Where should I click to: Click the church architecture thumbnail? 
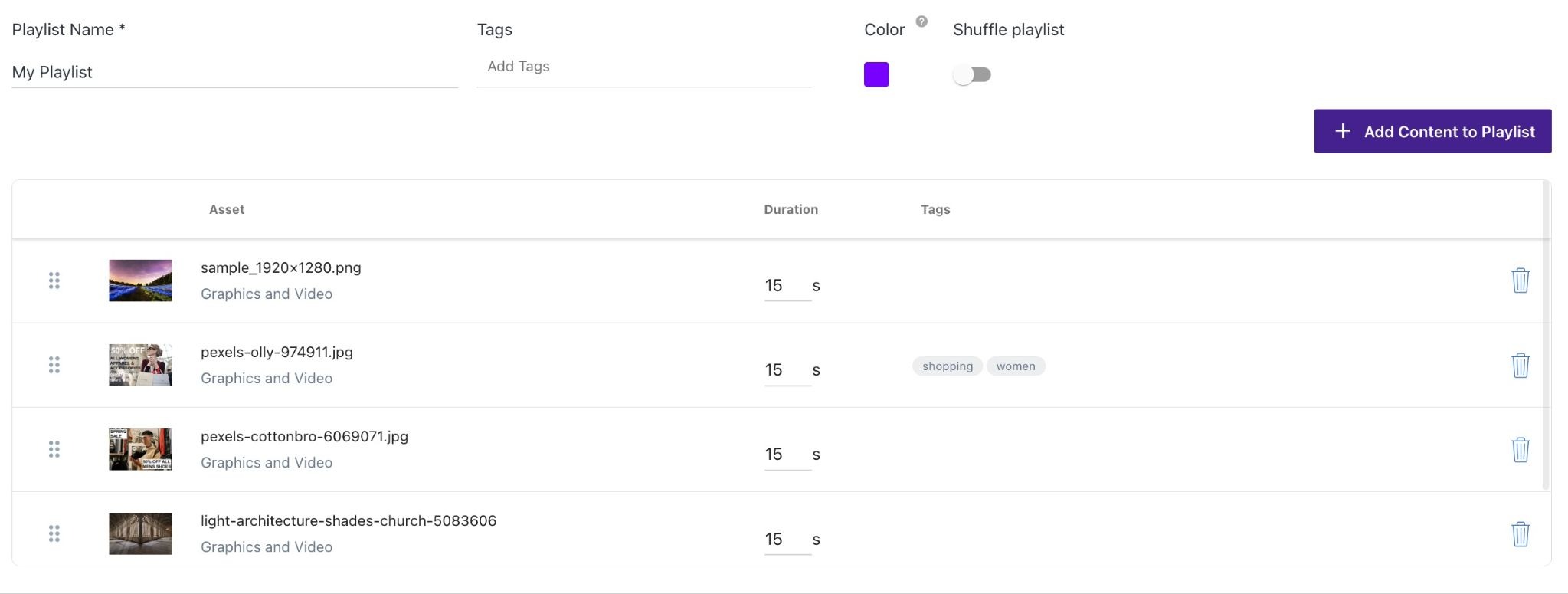click(140, 533)
